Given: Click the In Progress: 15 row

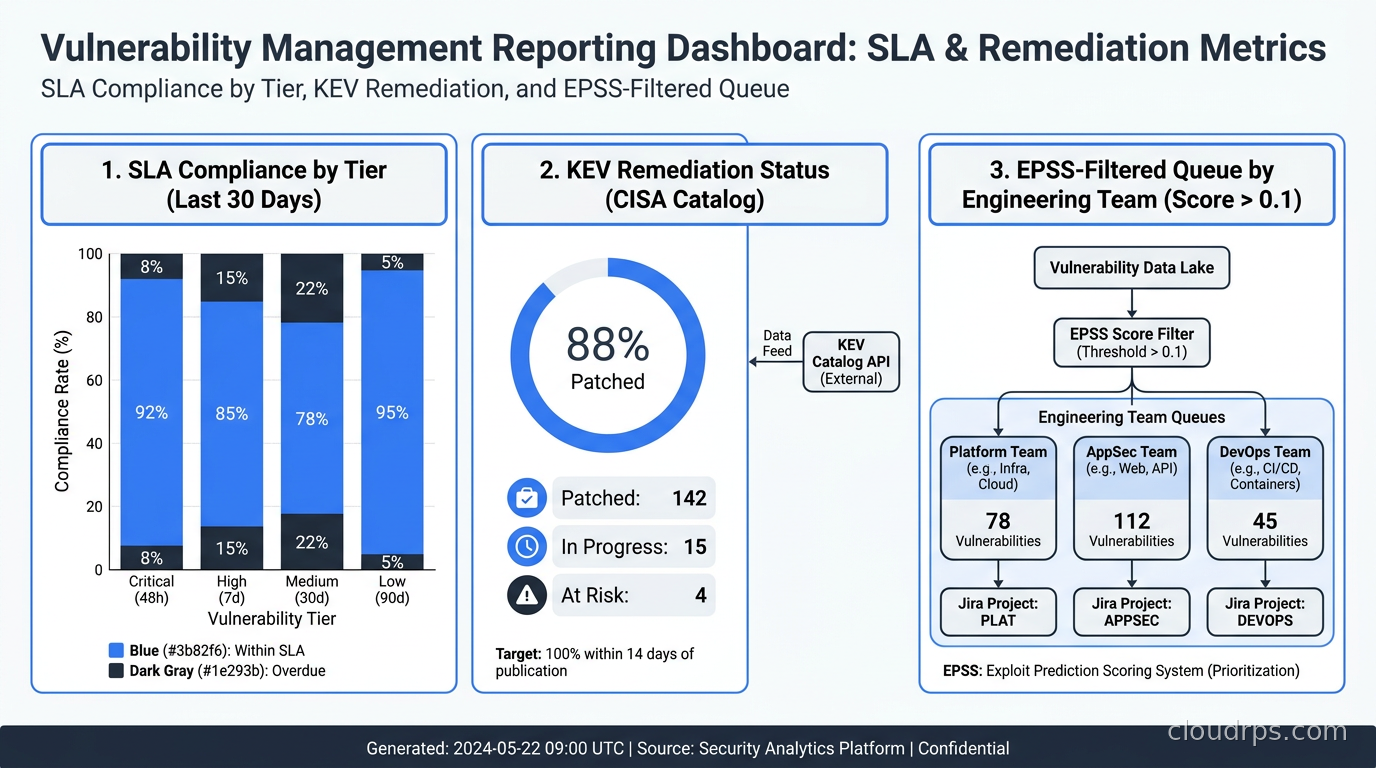Looking at the screenshot, I should (634, 546).
